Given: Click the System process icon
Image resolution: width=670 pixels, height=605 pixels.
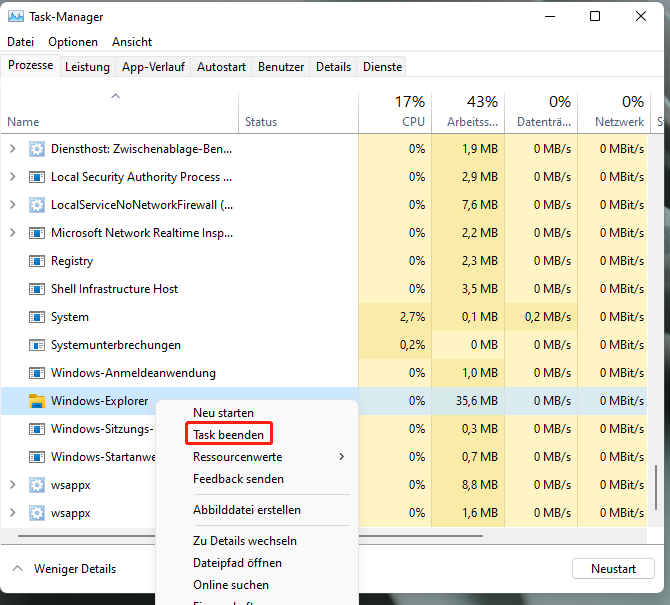Looking at the screenshot, I should pyautogui.click(x=37, y=317).
